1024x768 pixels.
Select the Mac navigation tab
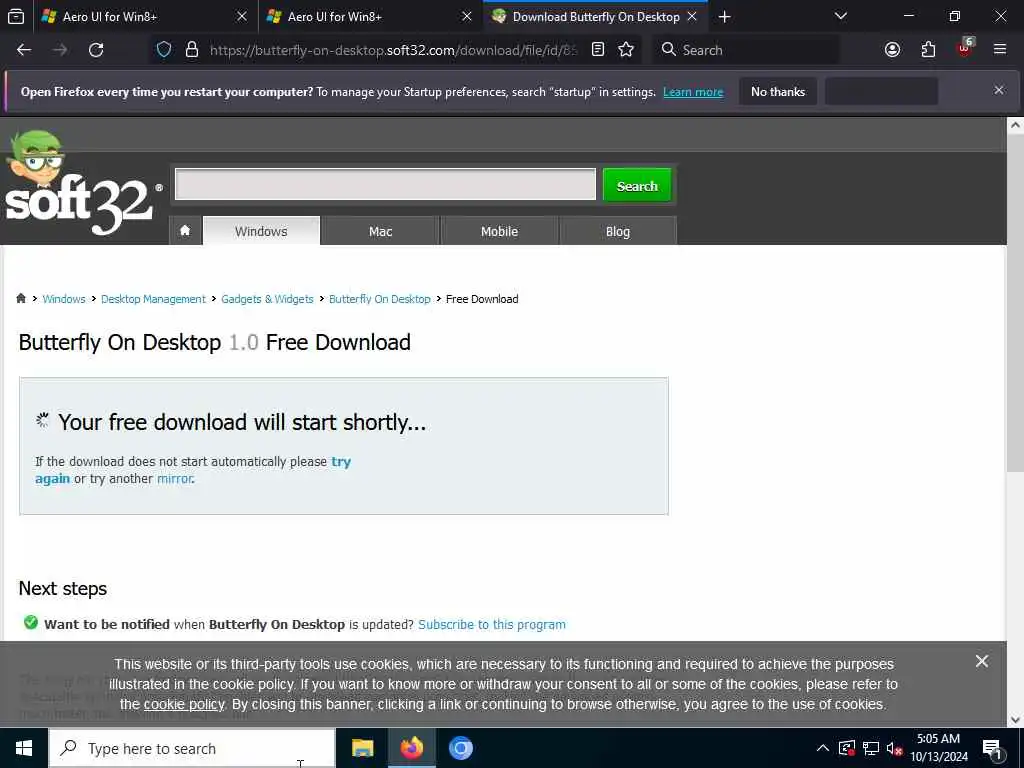click(x=380, y=231)
